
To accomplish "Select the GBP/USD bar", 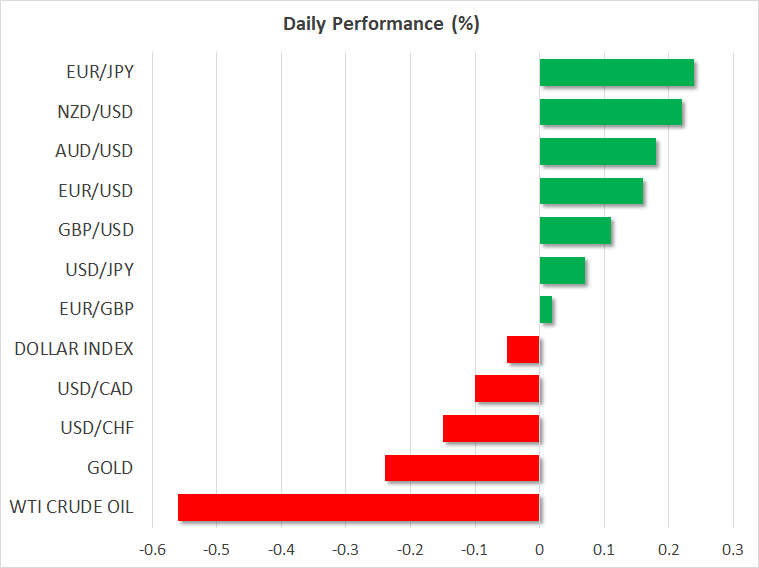I will 575,231.
